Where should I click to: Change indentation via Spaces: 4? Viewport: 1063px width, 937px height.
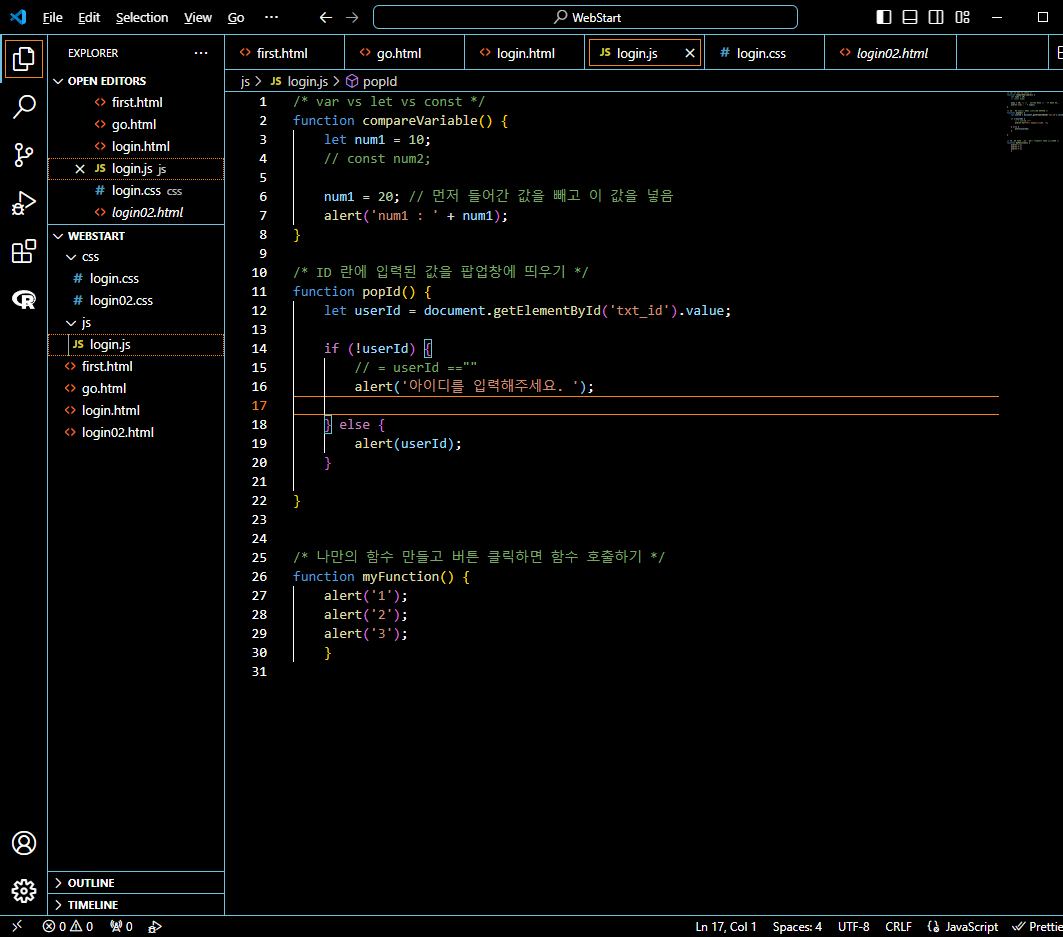click(797, 926)
